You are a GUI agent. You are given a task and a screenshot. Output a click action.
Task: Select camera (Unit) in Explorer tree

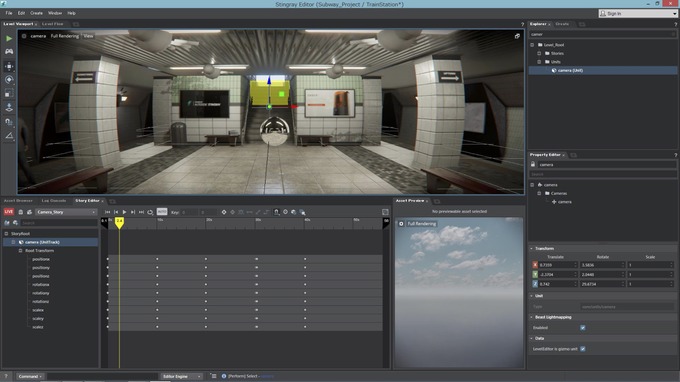tap(603, 70)
